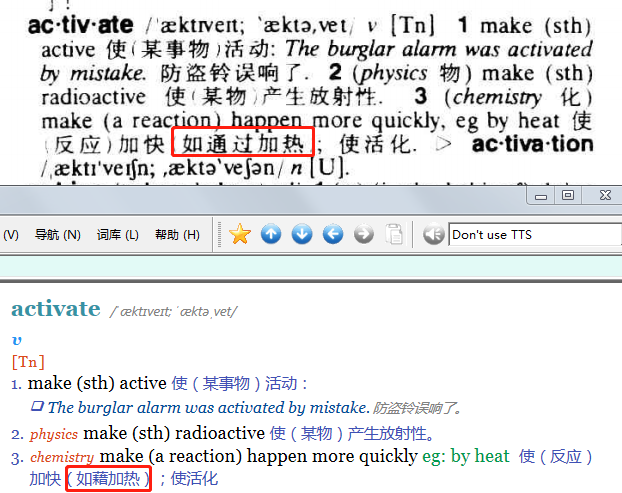Click the teal 'activate' headword

pos(56,309)
